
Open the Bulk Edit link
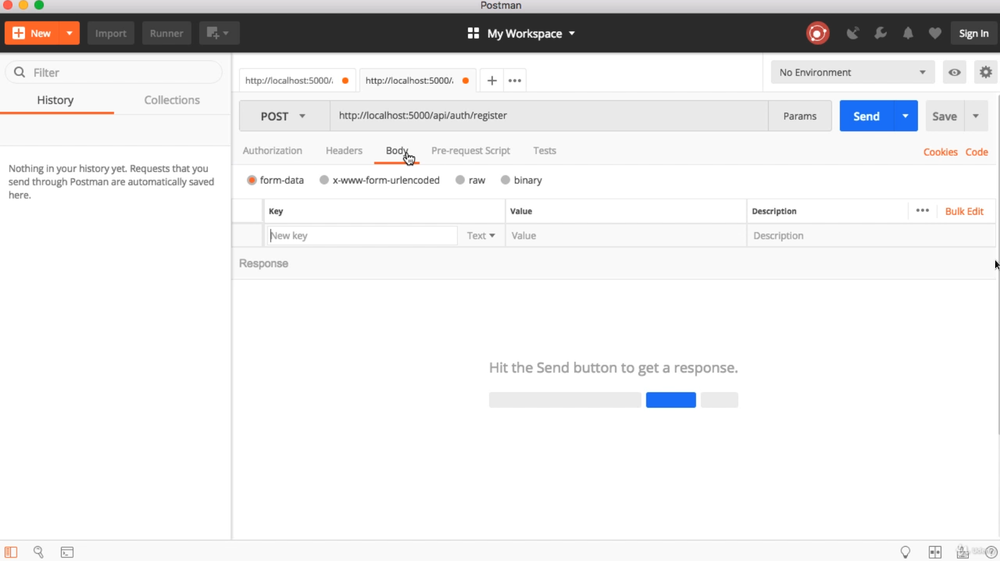point(964,211)
